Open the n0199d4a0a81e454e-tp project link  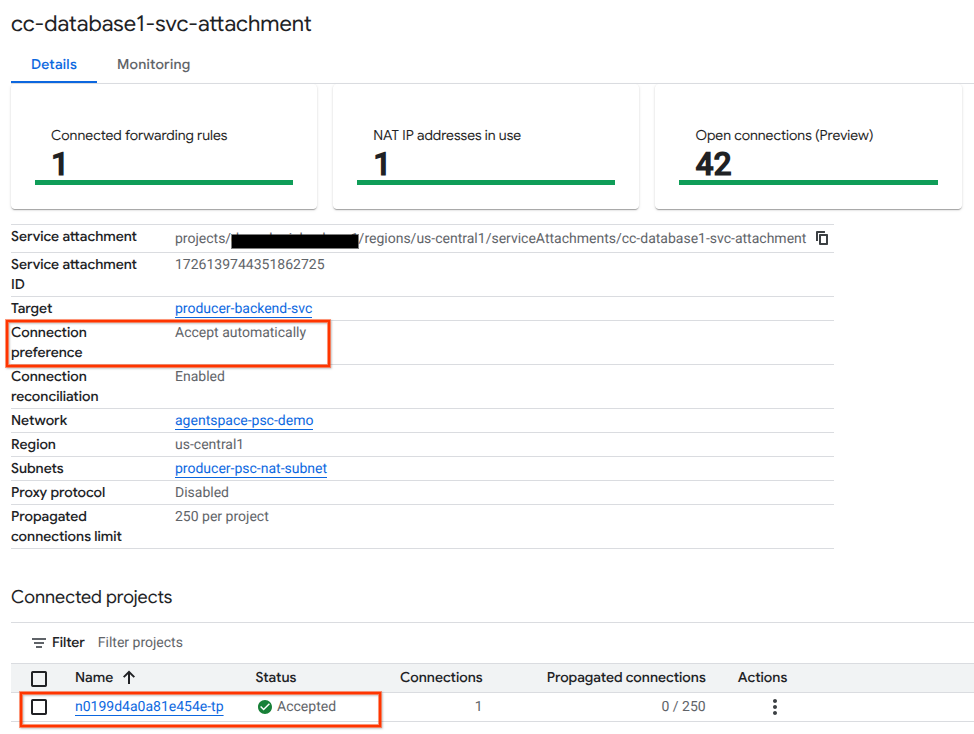pyautogui.click(x=149, y=707)
